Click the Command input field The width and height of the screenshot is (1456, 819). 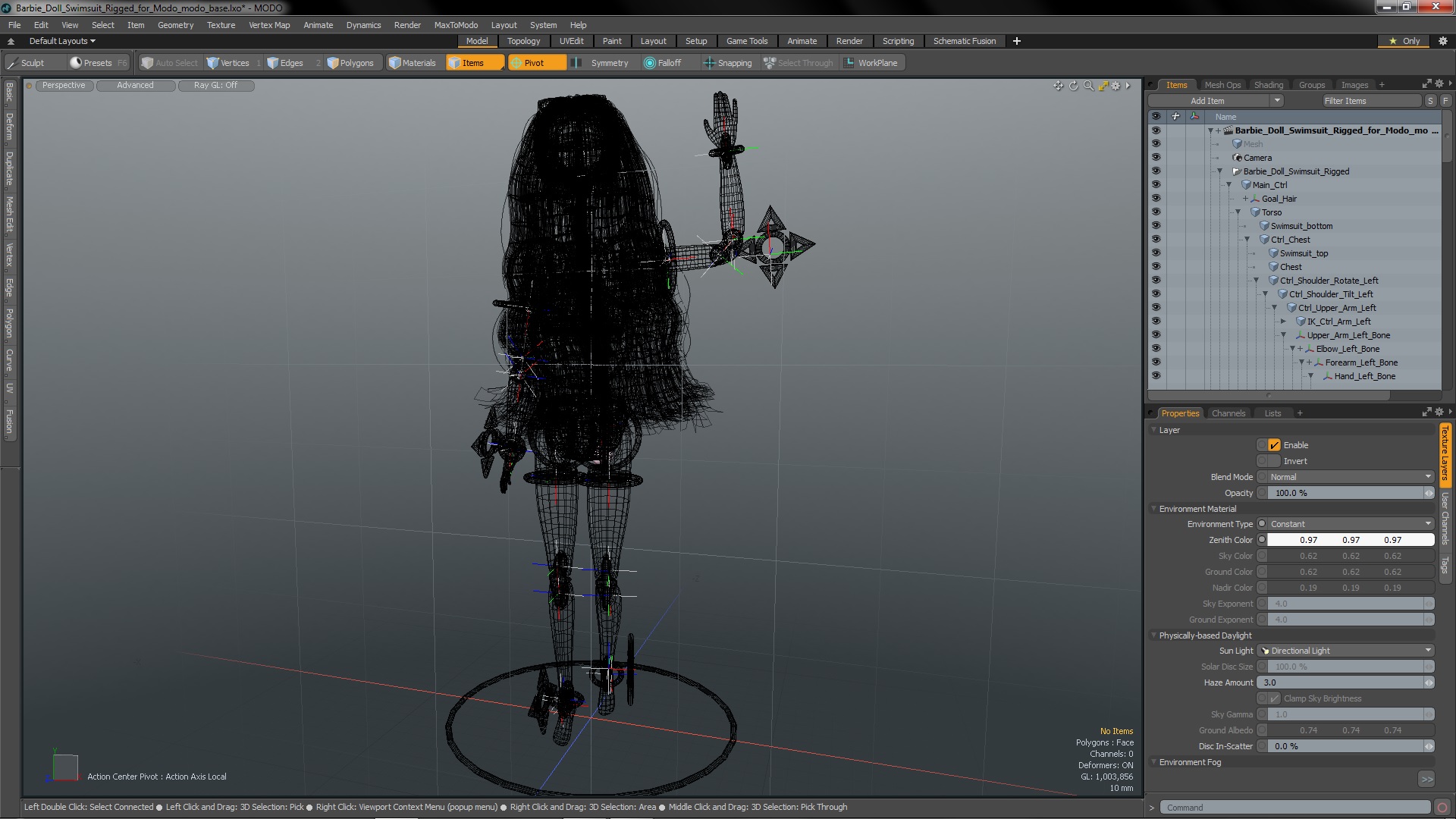pos(1296,808)
